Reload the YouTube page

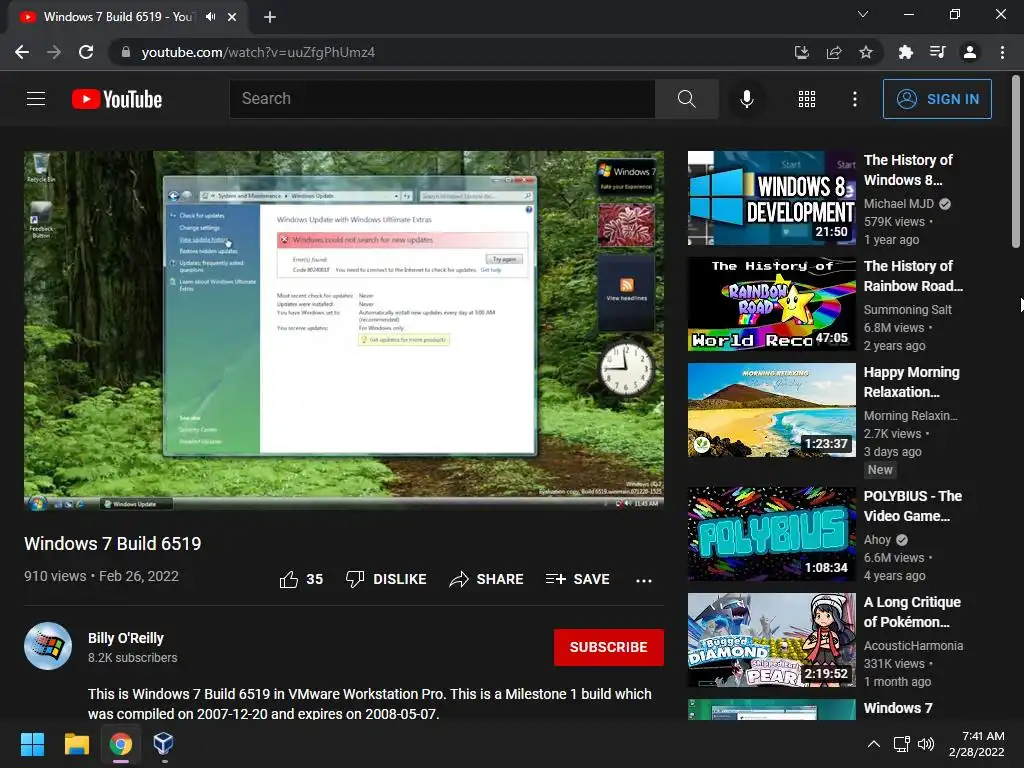point(86,52)
